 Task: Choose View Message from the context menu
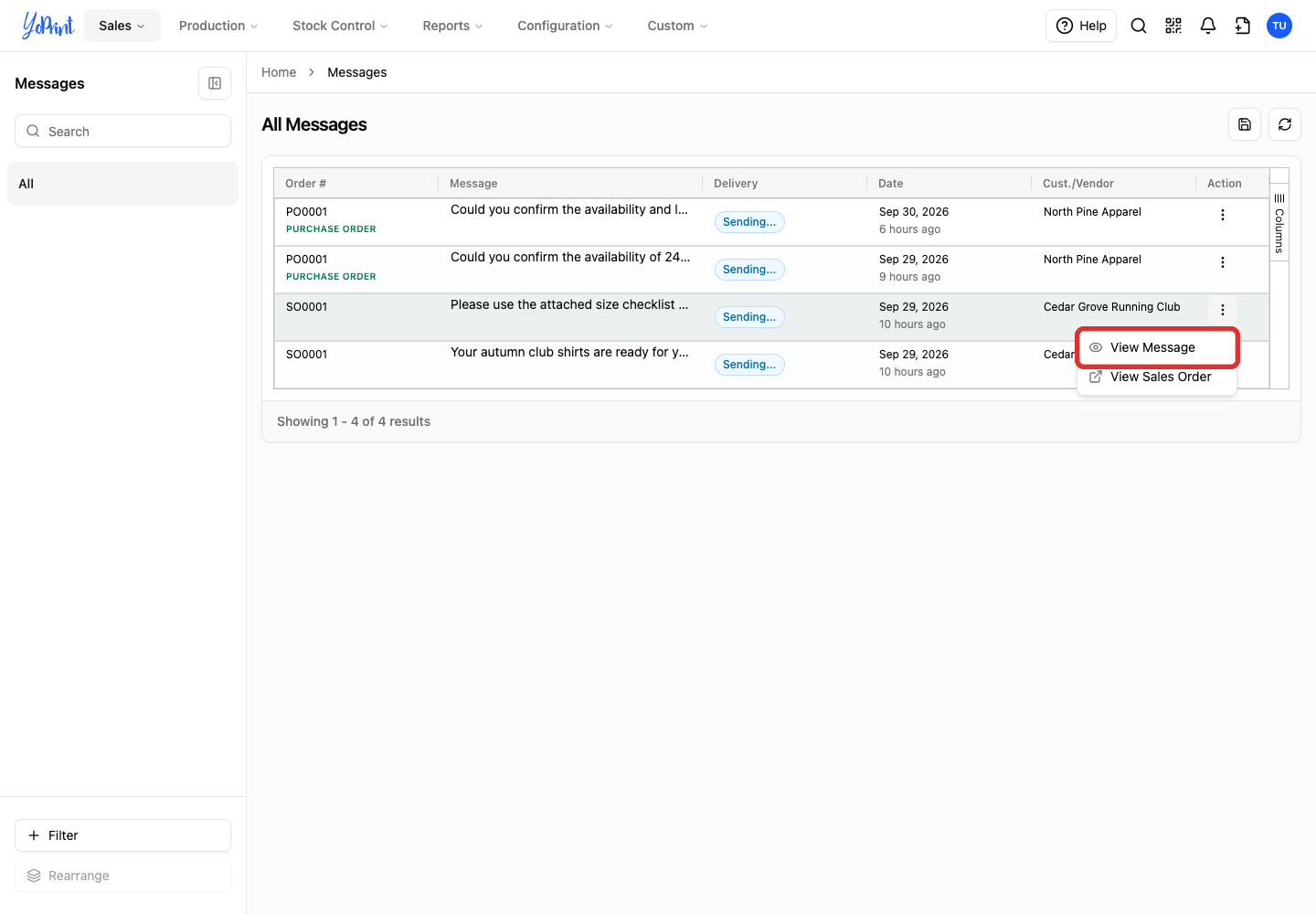coord(1157,347)
